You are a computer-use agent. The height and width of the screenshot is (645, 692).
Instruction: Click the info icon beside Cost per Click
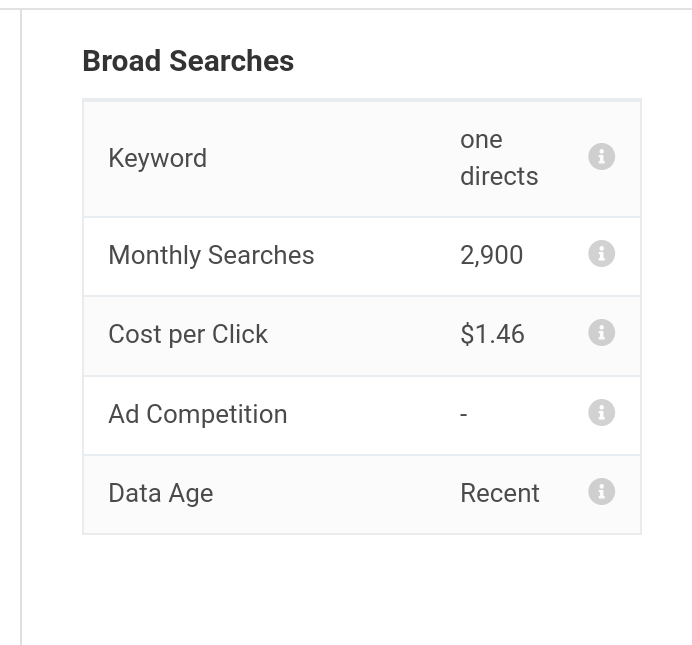coord(602,333)
